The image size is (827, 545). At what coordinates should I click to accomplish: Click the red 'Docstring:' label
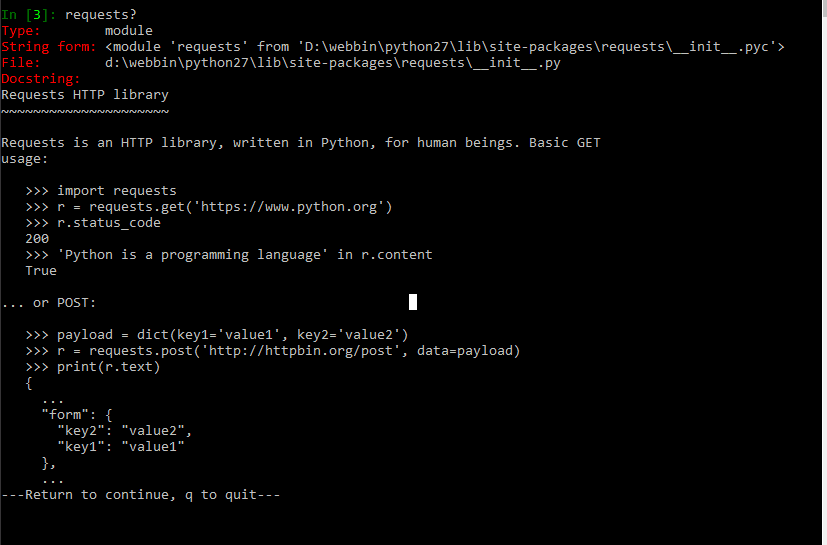coord(41,79)
